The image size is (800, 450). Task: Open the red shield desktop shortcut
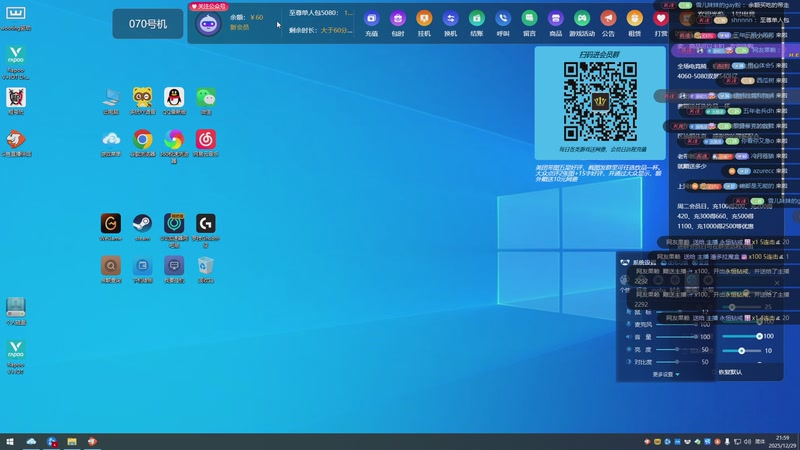pos(16,97)
